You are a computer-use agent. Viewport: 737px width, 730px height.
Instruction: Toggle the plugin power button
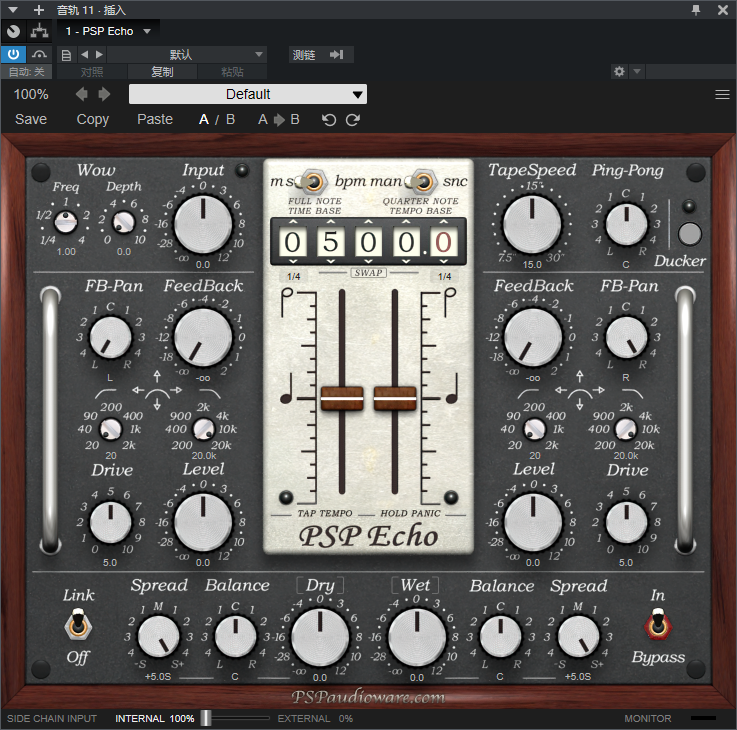point(13,55)
